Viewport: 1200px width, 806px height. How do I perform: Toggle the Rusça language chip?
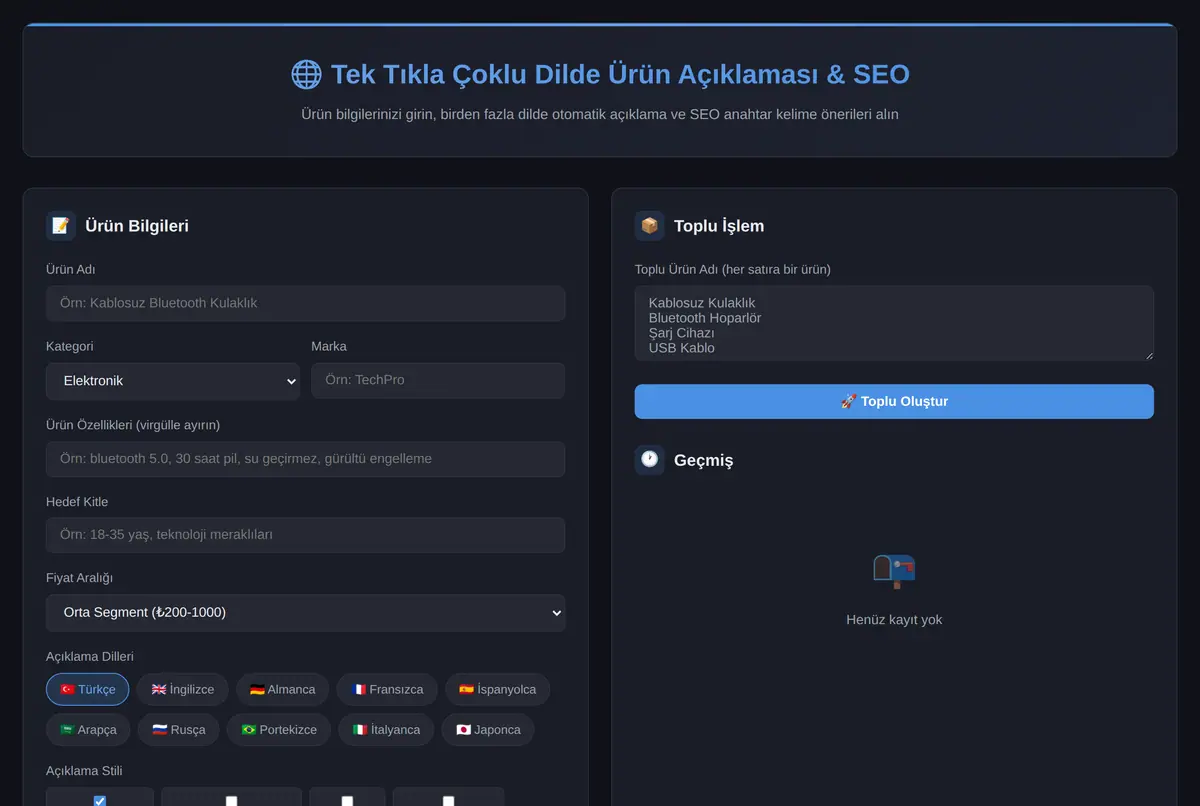[x=179, y=729]
